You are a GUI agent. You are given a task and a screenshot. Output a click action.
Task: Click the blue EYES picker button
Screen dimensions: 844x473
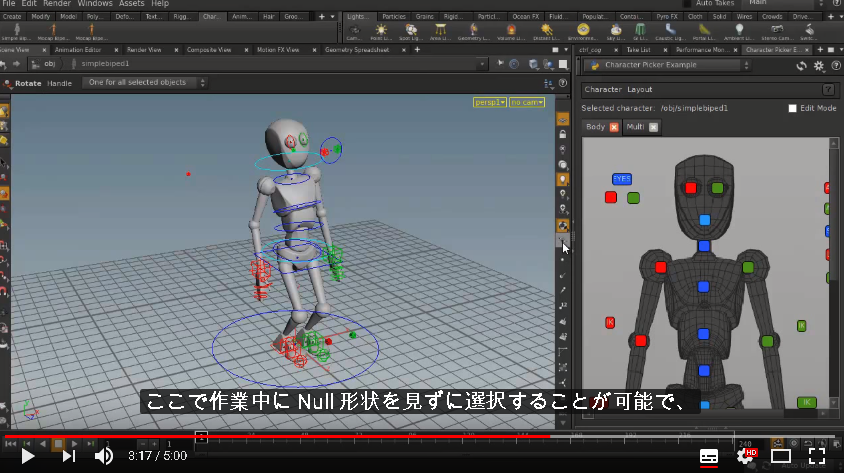click(x=622, y=179)
